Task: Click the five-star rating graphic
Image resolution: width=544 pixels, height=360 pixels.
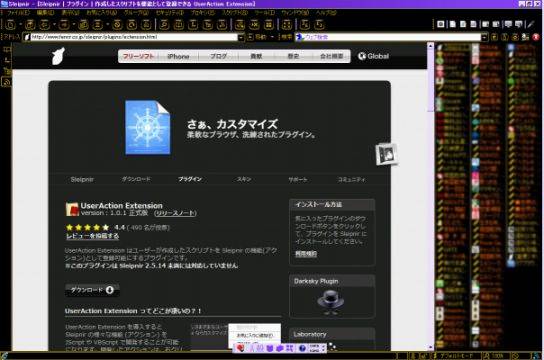Action: [x=87, y=228]
